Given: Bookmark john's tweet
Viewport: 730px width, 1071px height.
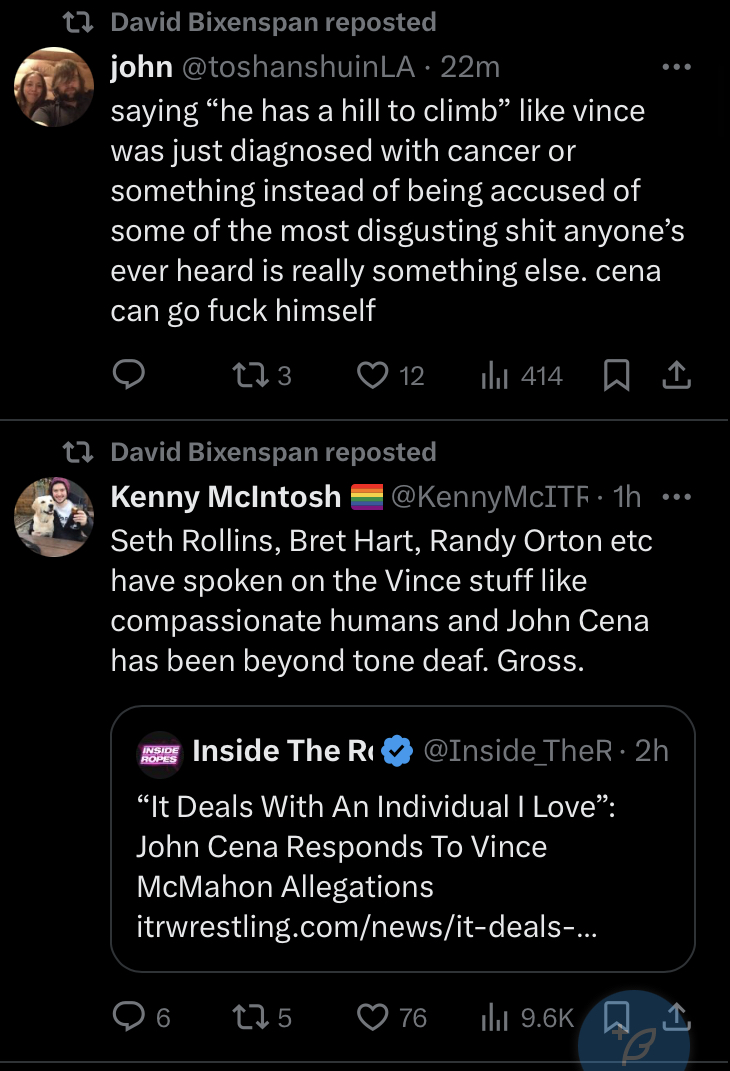Looking at the screenshot, I should [617, 375].
